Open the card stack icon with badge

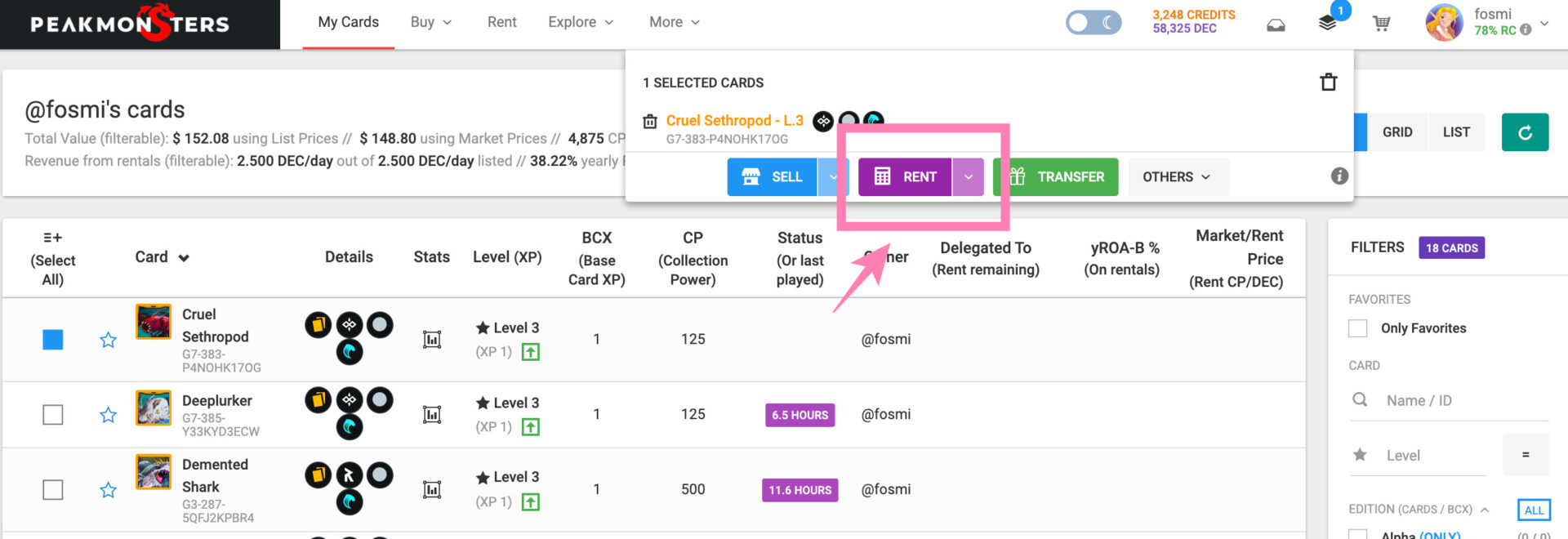click(x=1328, y=23)
